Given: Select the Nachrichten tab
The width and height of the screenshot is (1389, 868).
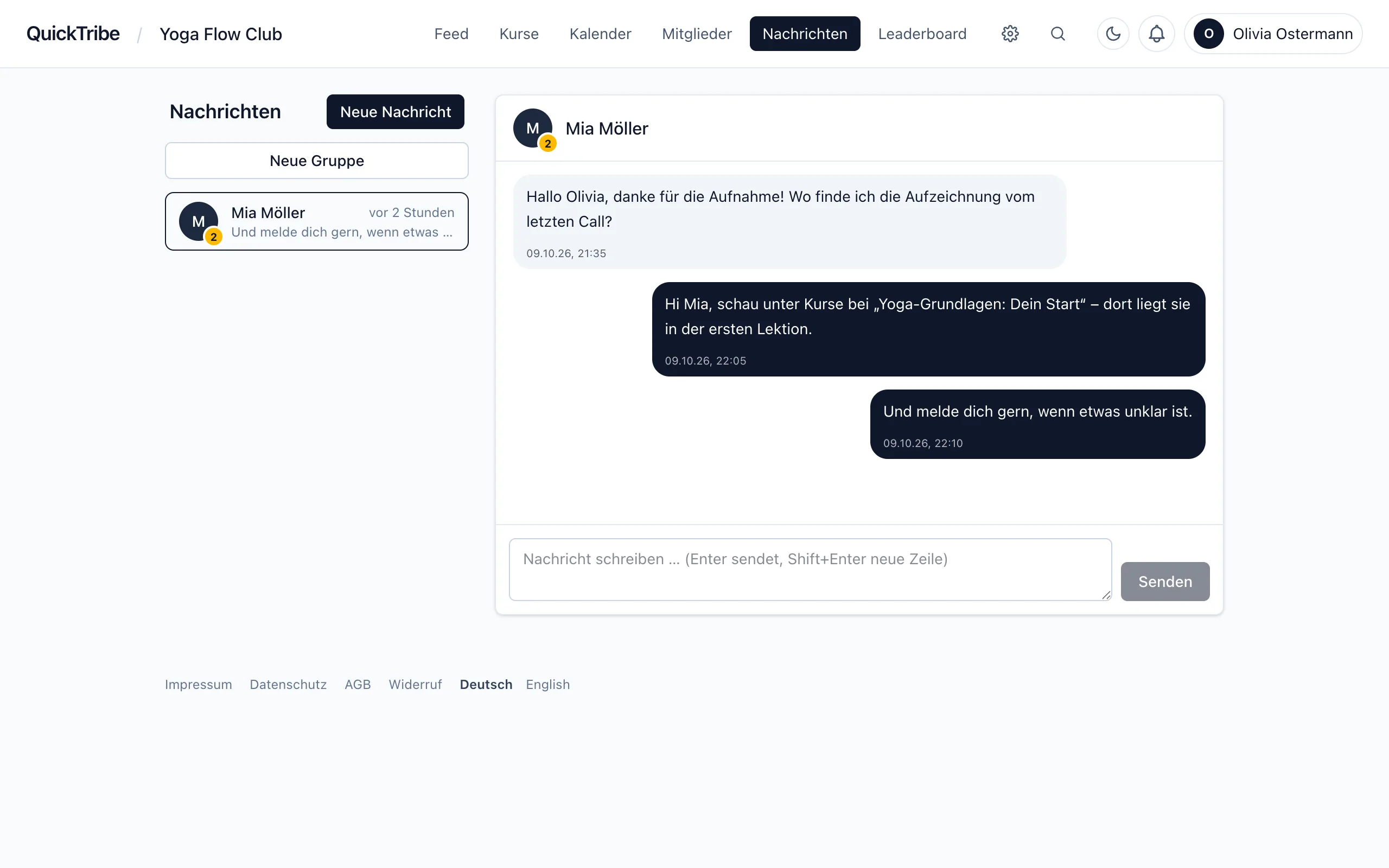Looking at the screenshot, I should 805,34.
